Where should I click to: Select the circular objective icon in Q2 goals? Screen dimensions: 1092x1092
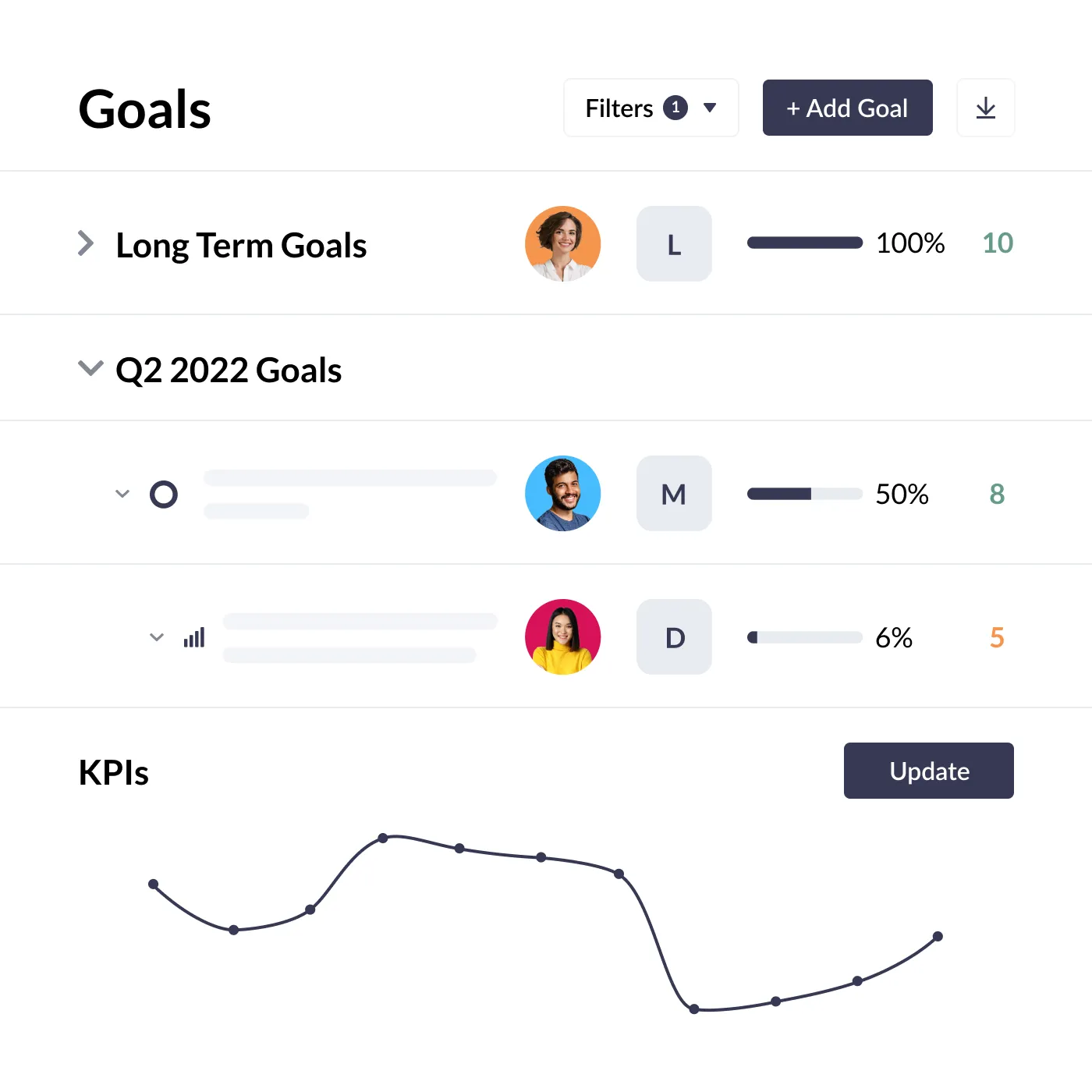pyautogui.click(x=164, y=494)
